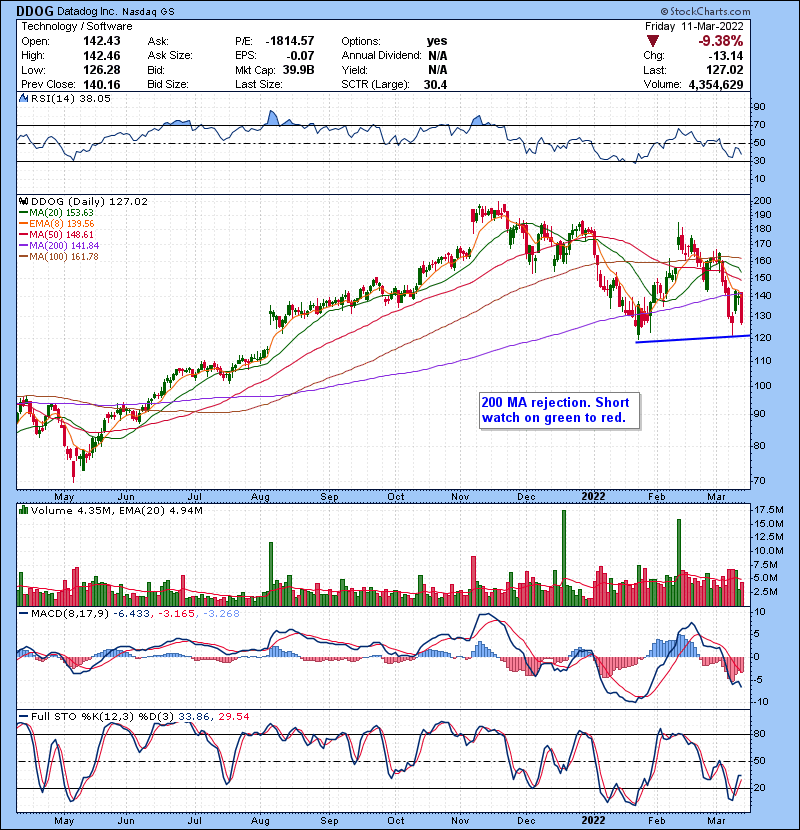Click the Volume 4.35M, EMA(20) 4.94M label
The width and height of the screenshot is (800, 830).
coord(116,511)
